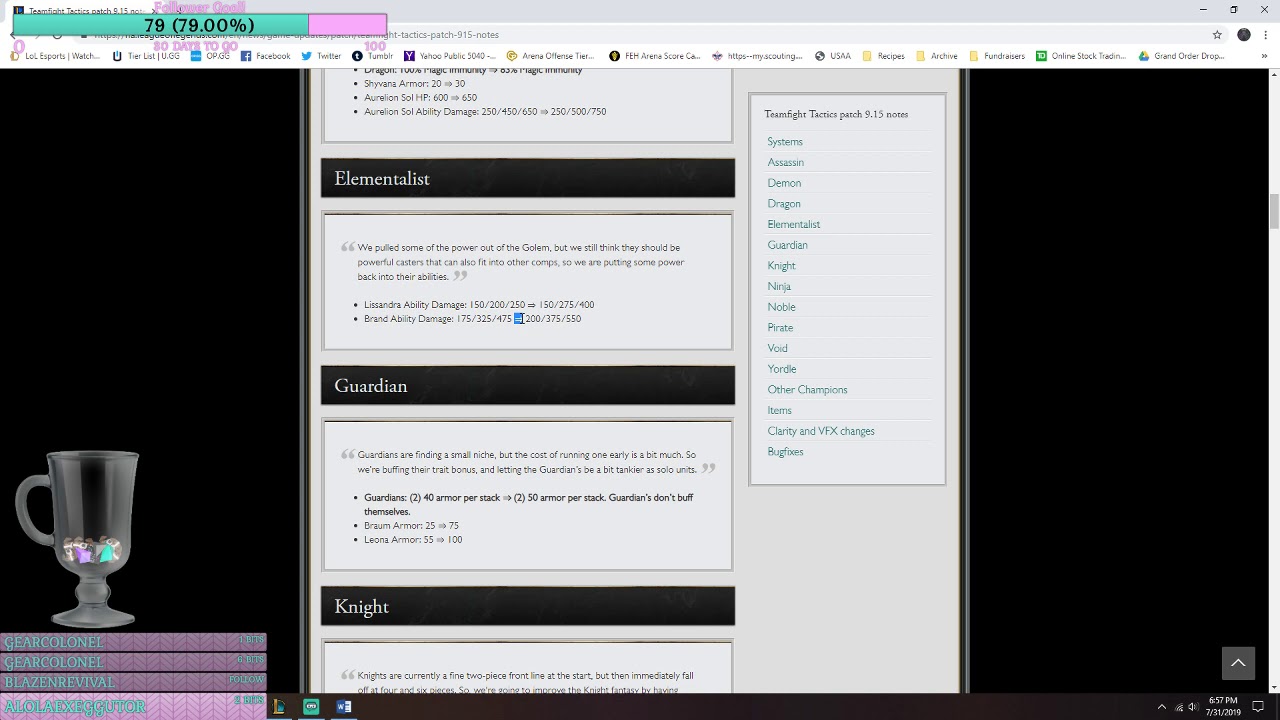Open the LoL Esports bookmark
This screenshot has width=1280, height=720.
coord(55,56)
